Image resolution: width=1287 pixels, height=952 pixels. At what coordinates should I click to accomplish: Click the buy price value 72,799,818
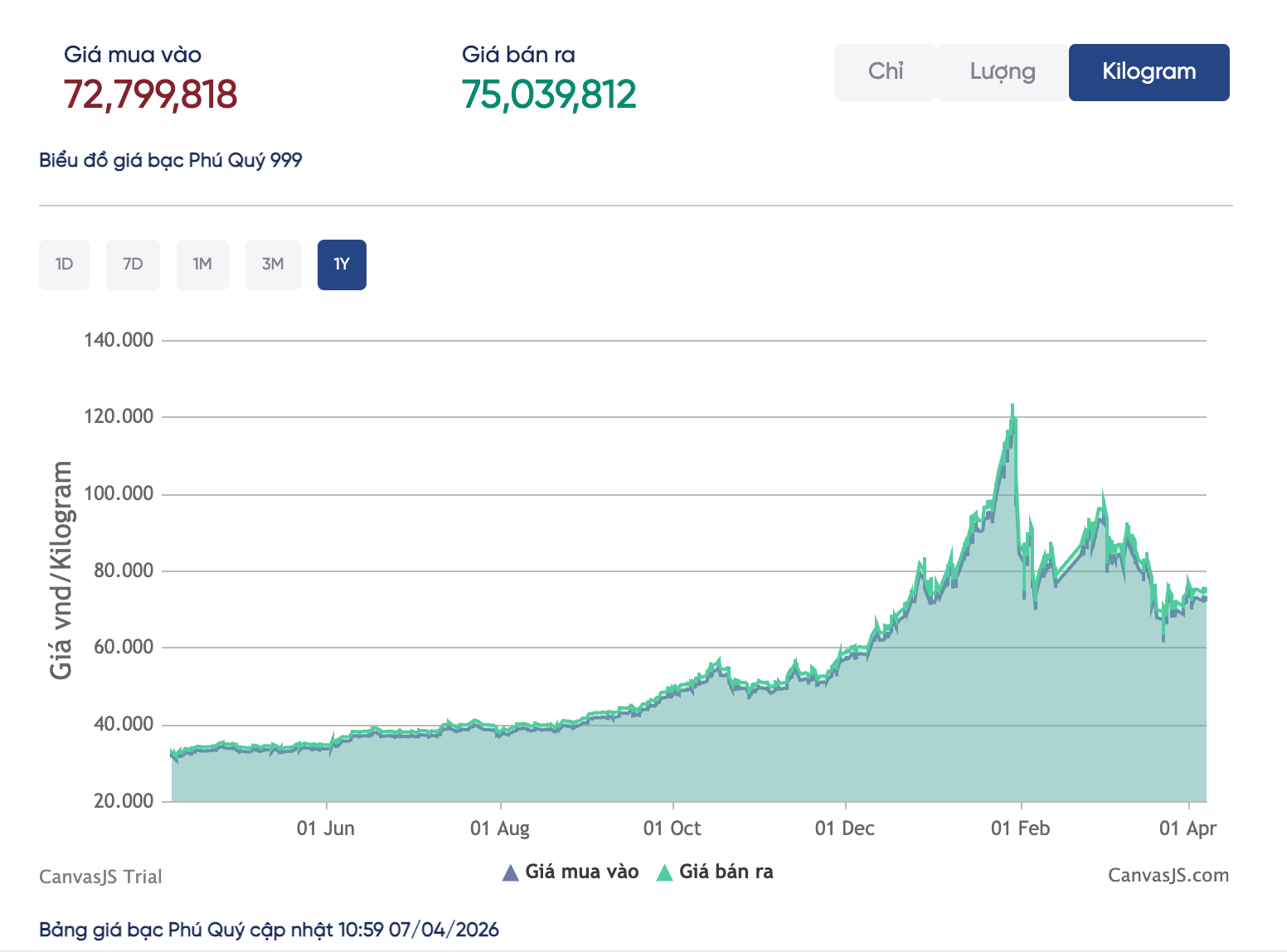[150, 95]
